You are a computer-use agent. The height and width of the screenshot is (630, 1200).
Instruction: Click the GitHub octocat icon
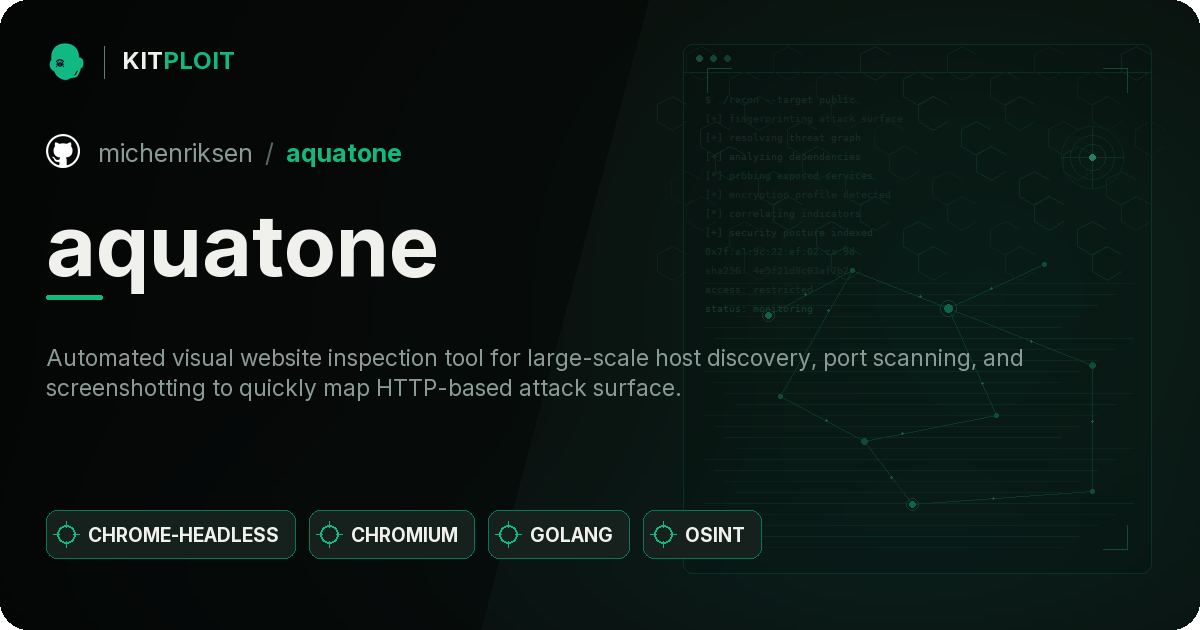[x=63, y=152]
